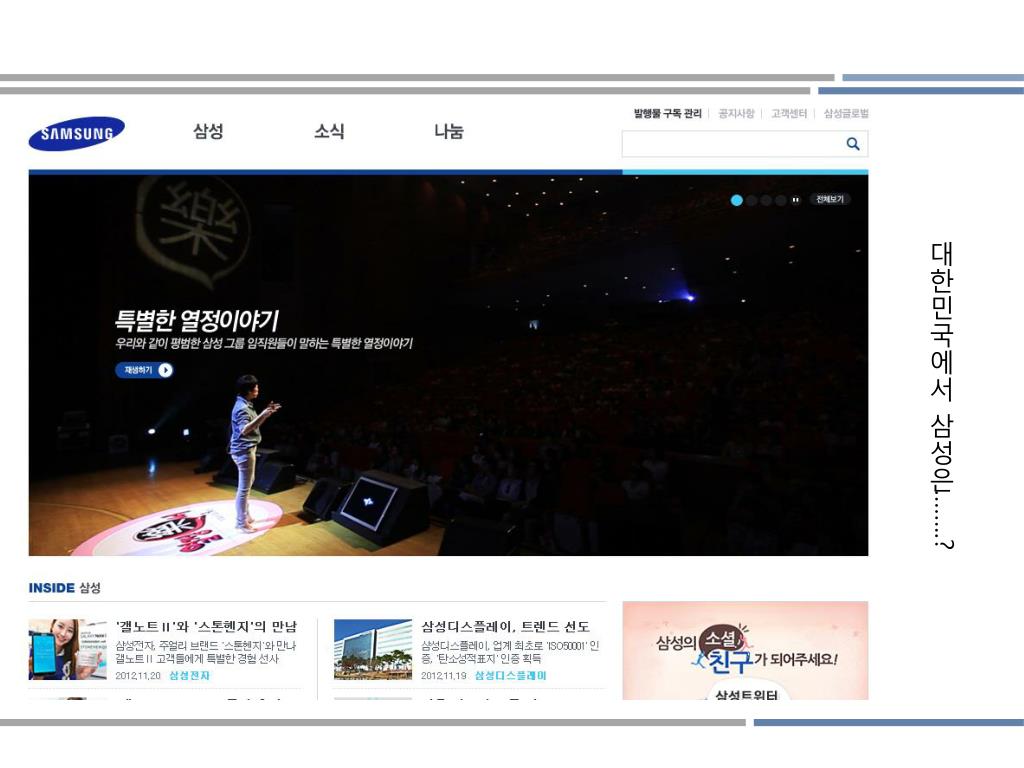
Task: Click the 특별한 열정이야기 headline
Action: pyautogui.click(x=197, y=320)
